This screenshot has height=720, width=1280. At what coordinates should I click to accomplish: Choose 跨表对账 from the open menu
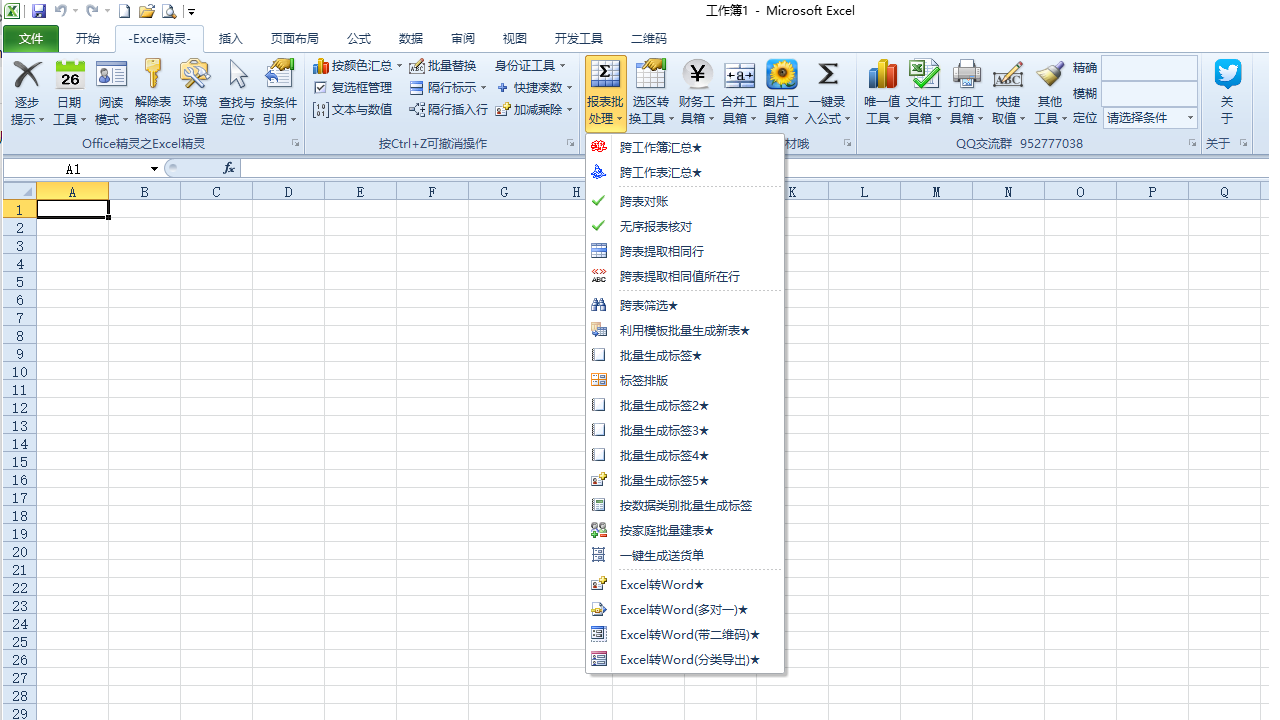tap(643, 201)
